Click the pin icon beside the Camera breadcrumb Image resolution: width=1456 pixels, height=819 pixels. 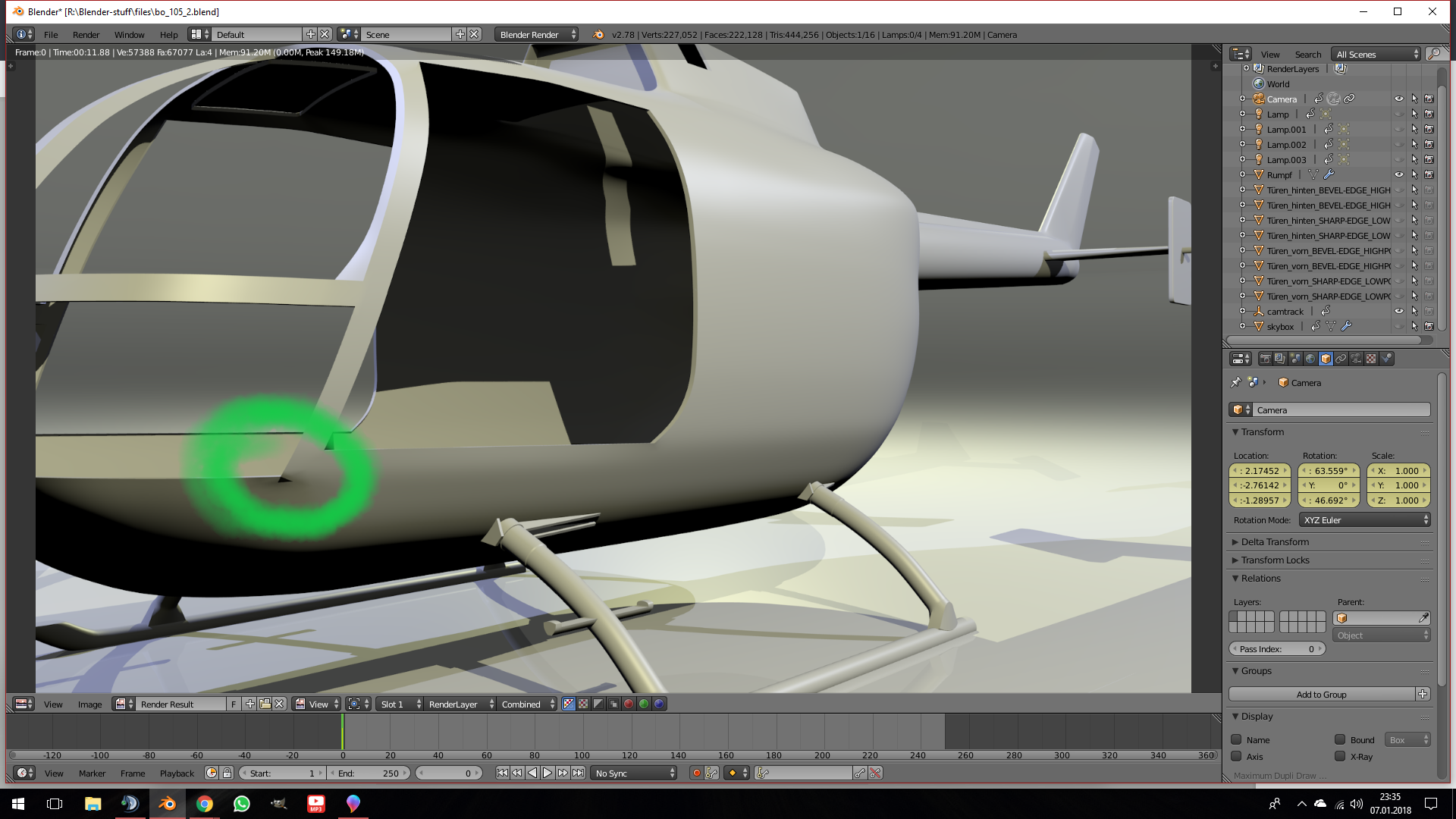(1236, 382)
